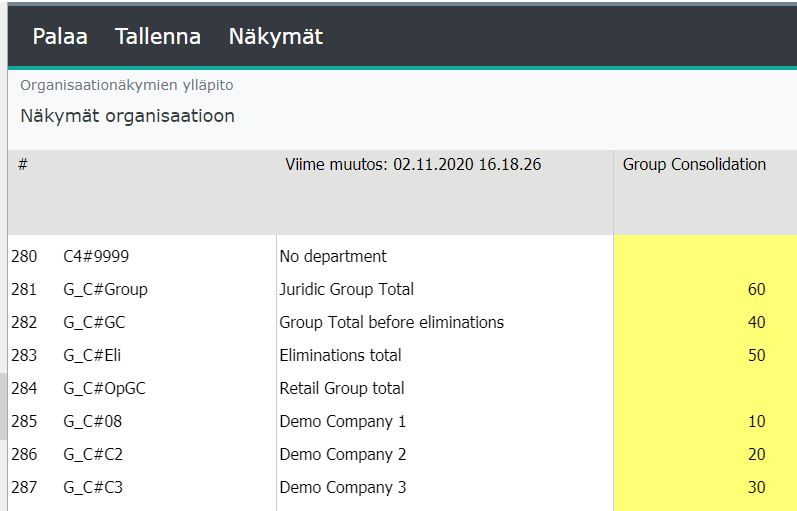Select the empty yellow cell for No department
This screenshot has width=797, height=511.
click(x=704, y=257)
